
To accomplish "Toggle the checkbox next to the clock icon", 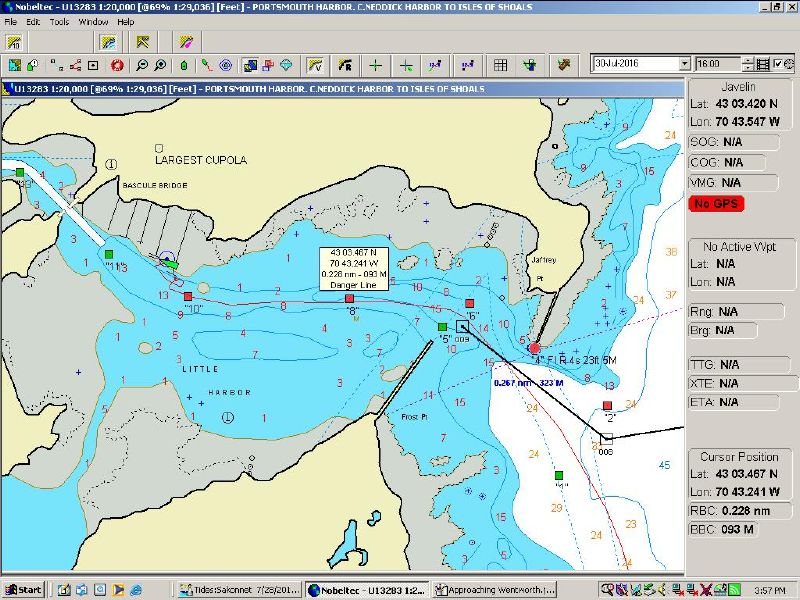I will pos(778,64).
